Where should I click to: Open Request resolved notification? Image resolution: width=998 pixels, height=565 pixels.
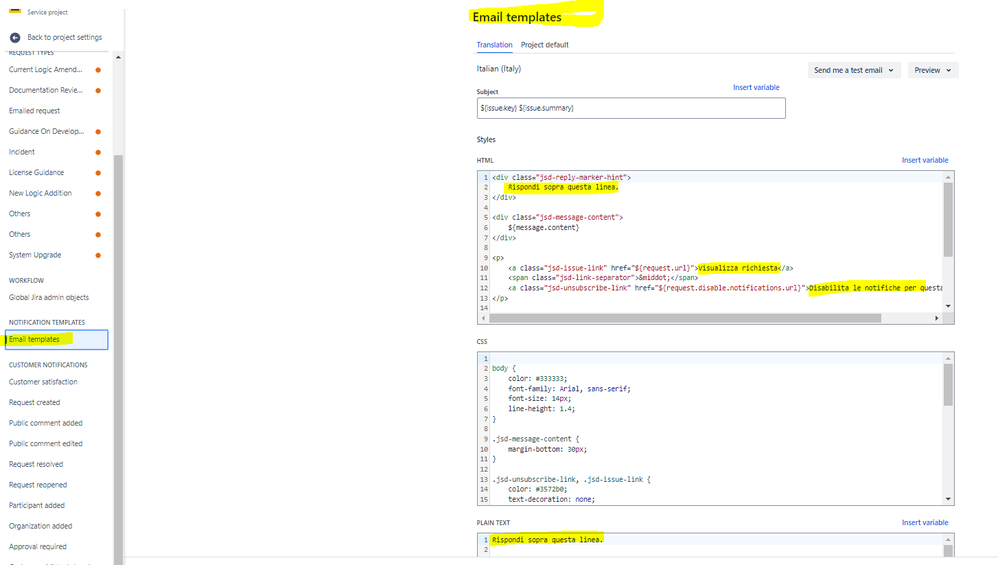(36, 464)
